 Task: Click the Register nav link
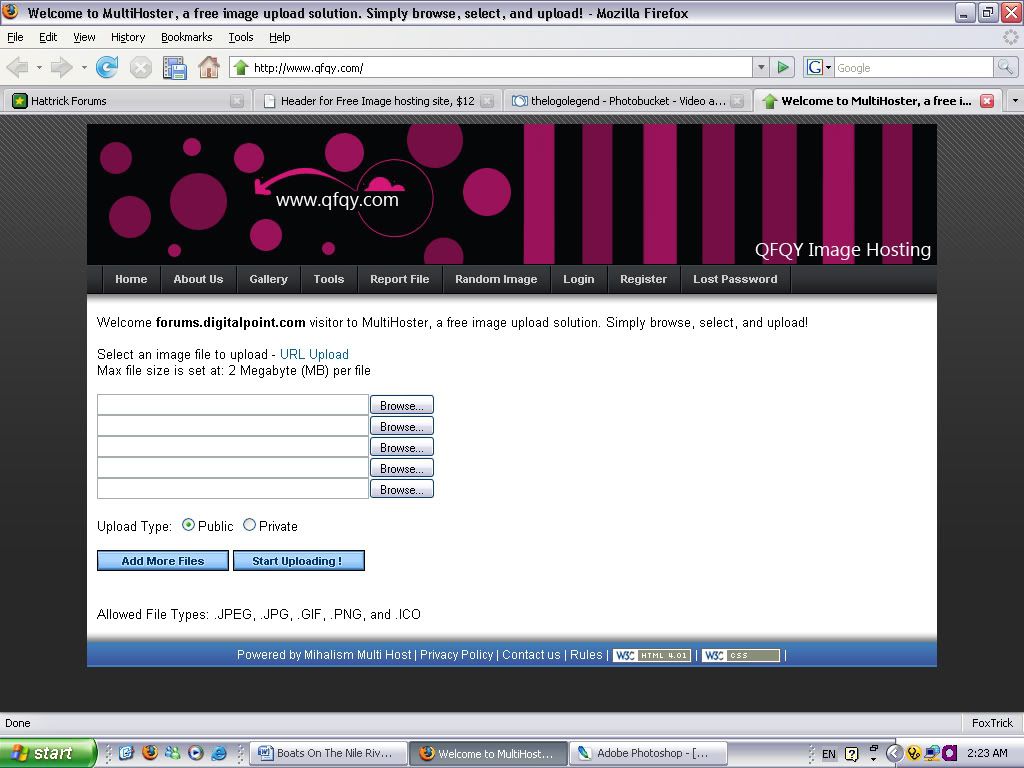click(x=643, y=280)
